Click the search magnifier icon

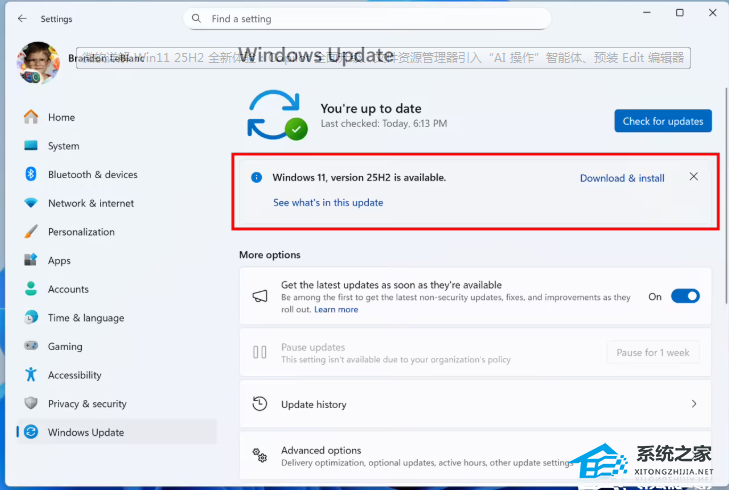click(196, 18)
